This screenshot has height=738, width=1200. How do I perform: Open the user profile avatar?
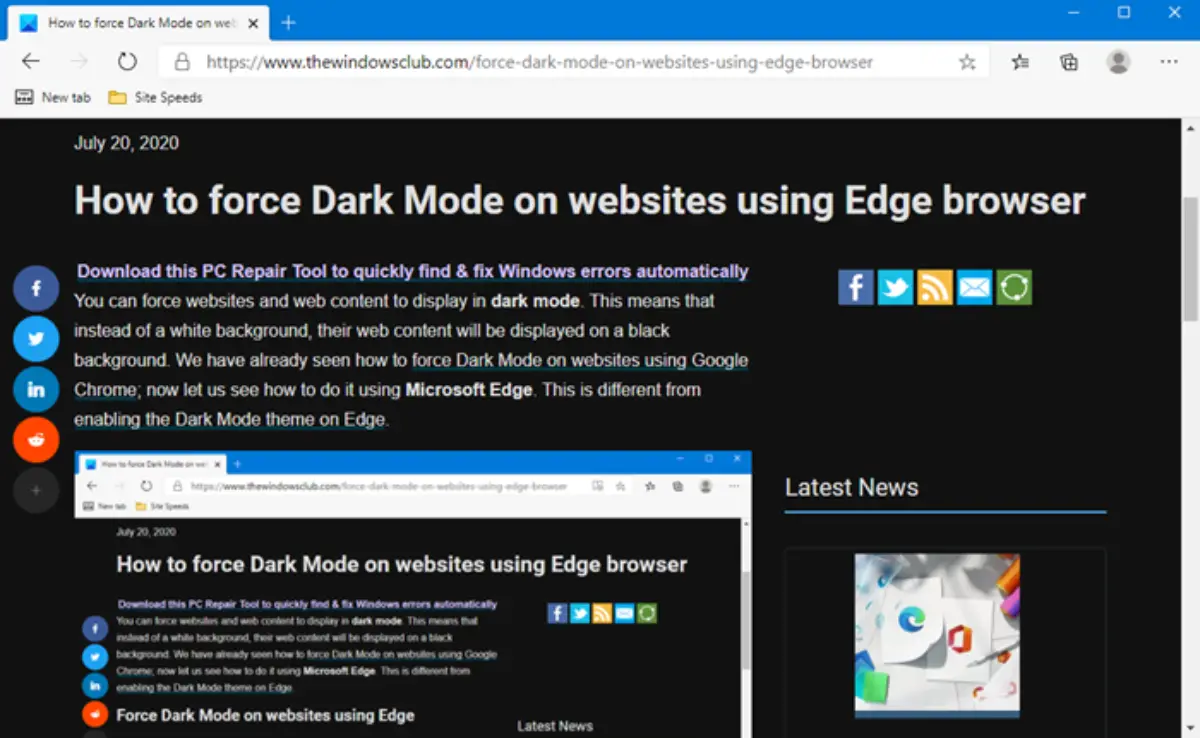coord(1118,62)
